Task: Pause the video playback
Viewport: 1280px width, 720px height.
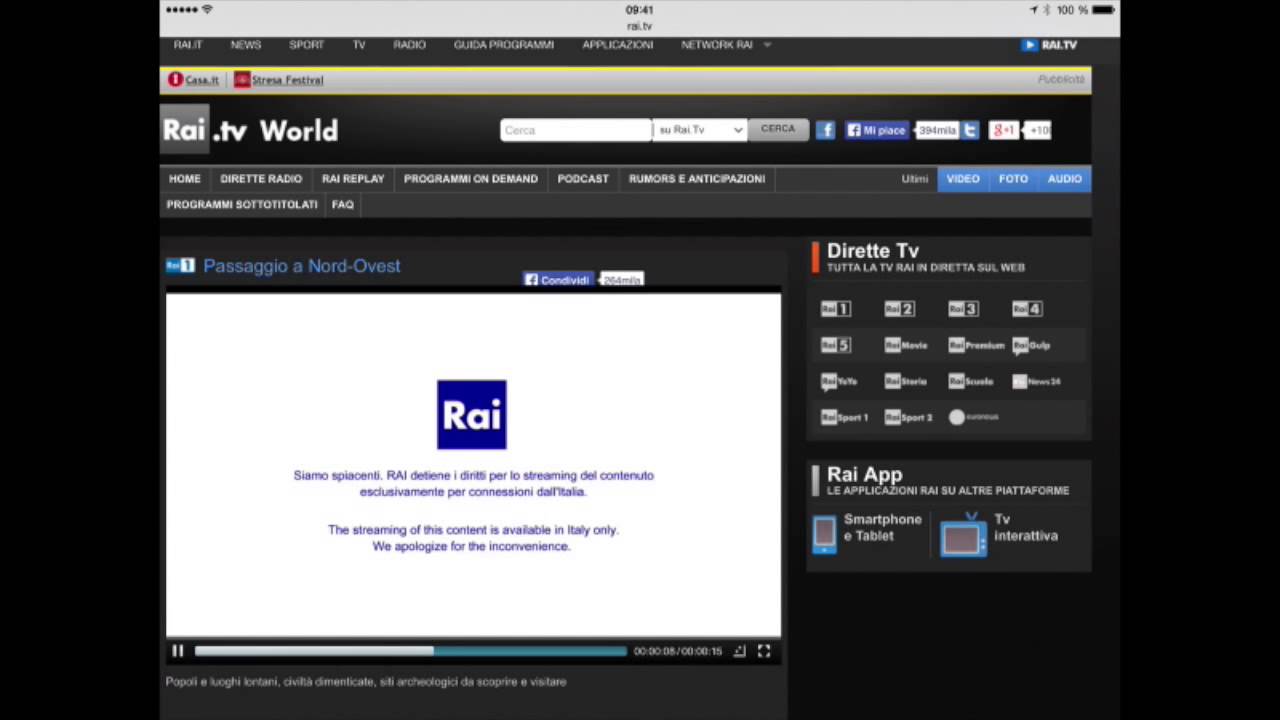Action: pyautogui.click(x=177, y=651)
